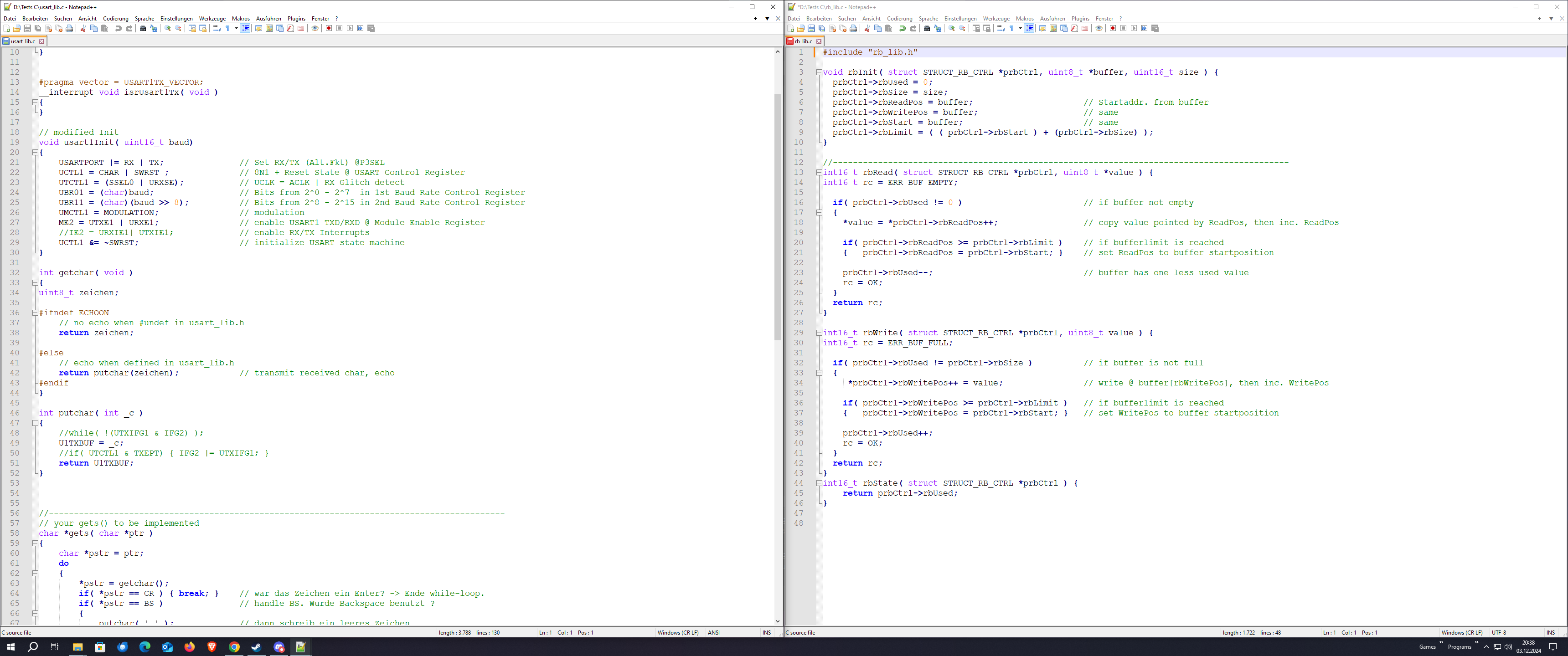This screenshot has height=656, width=1568.
Task: Click Copy icon in rb_lib.c window
Action: tap(878, 29)
